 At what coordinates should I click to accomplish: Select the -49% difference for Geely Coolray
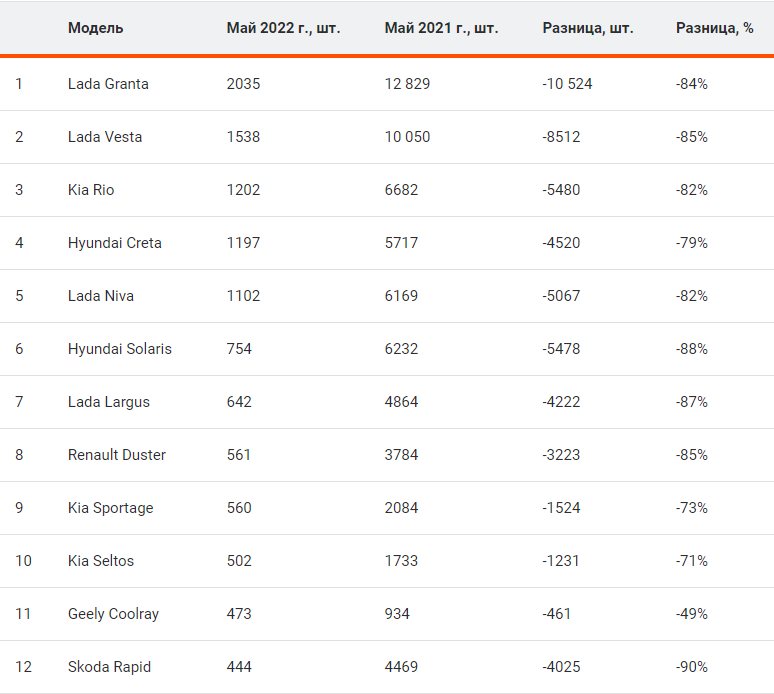(x=691, y=614)
